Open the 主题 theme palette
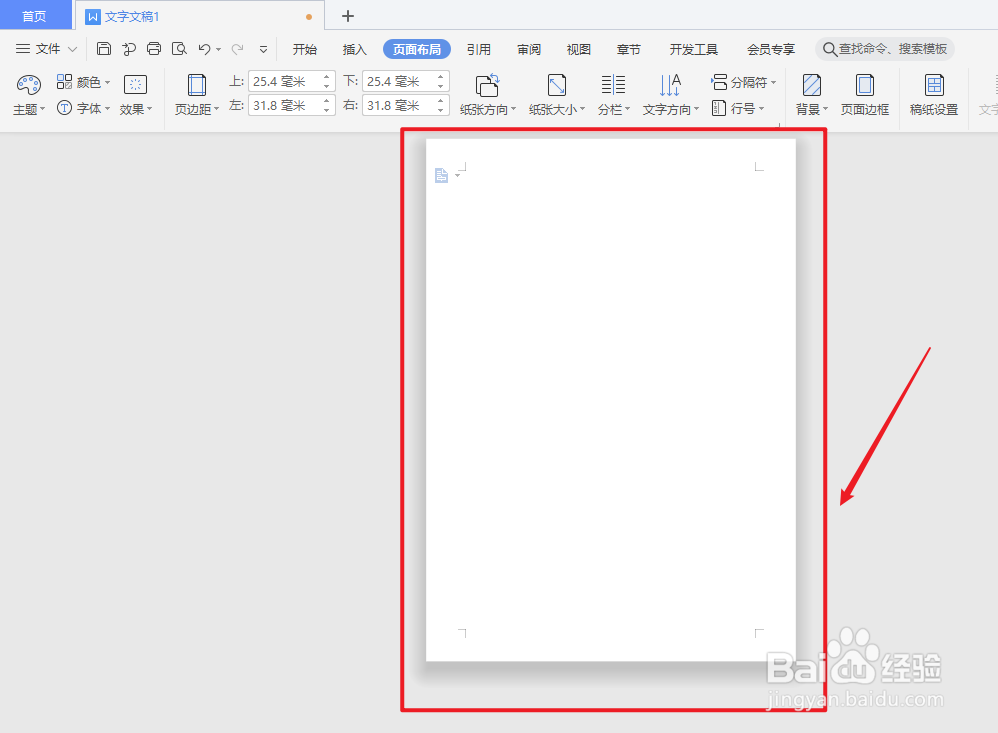Screen dimensions: 998x733 [x=29, y=95]
